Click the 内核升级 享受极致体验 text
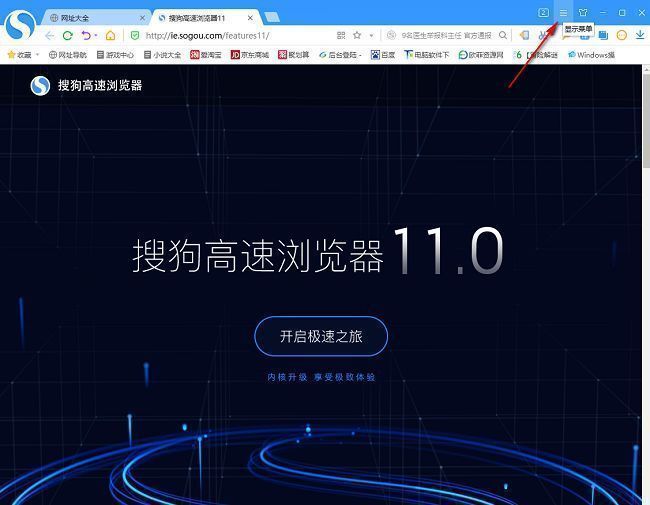 click(x=321, y=377)
